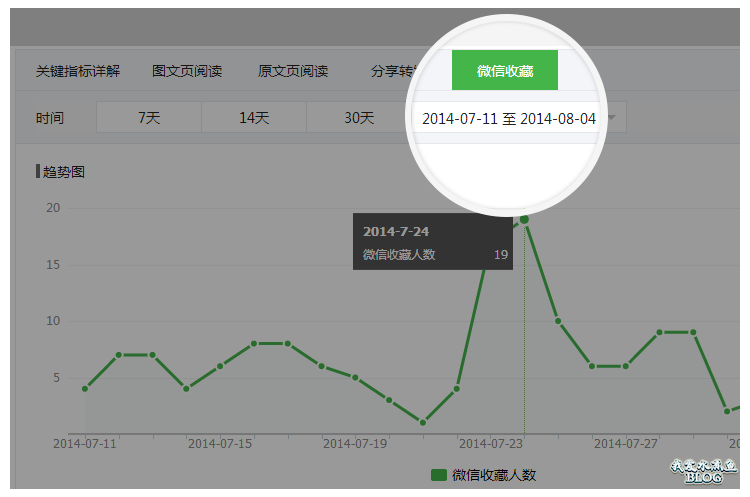This screenshot has width=750, height=497.
Task: Select the data point above 2014-07-27
Action: (626, 366)
